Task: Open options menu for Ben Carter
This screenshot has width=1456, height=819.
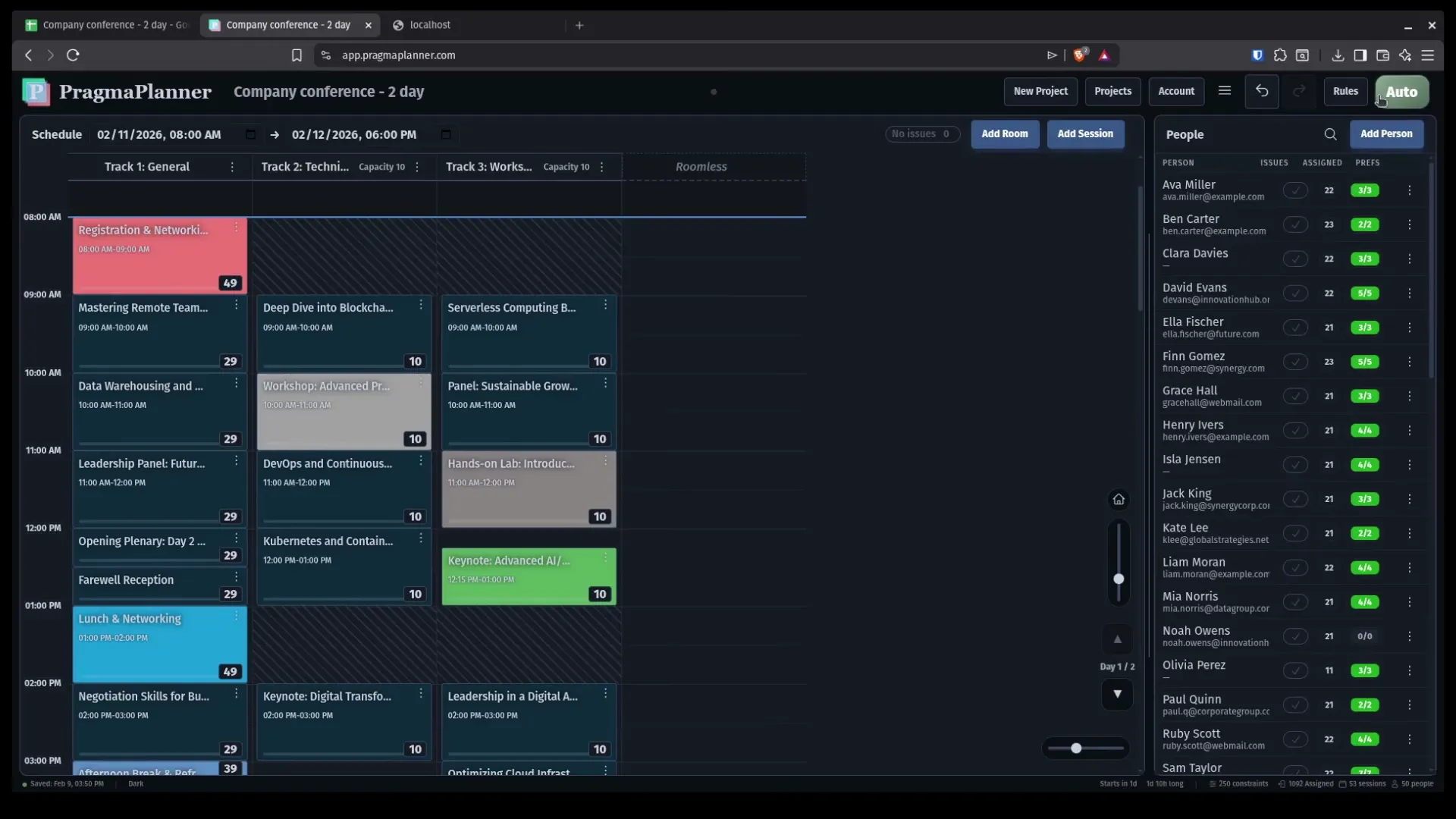Action: [x=1409, y=224]
